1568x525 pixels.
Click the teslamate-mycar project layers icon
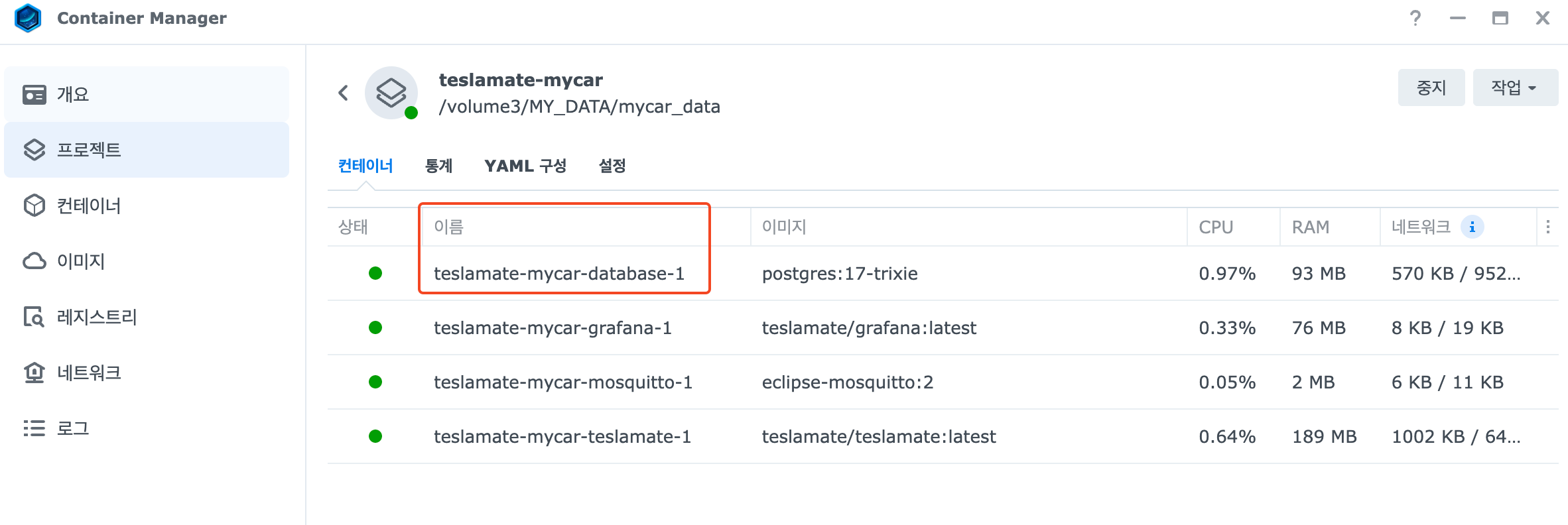coord(391,93)
